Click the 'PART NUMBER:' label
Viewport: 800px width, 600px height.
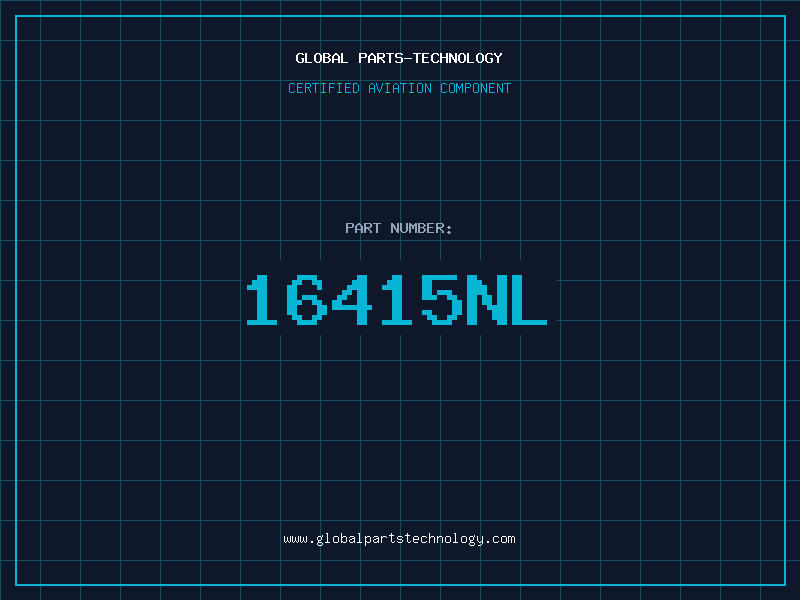coord(398,228)
